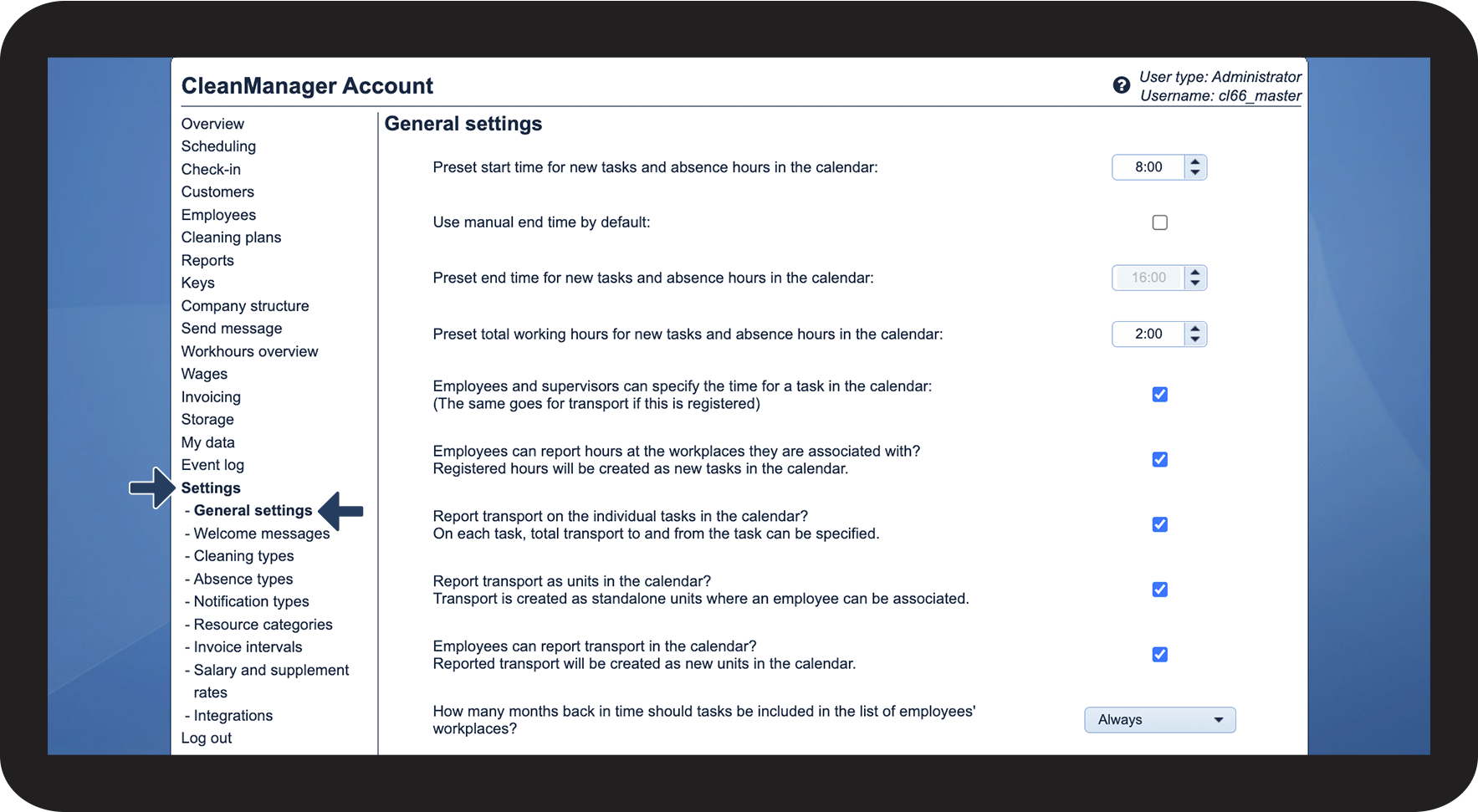
Task: Increase preset start time with up arrow
Action: tap(1195, 161)
